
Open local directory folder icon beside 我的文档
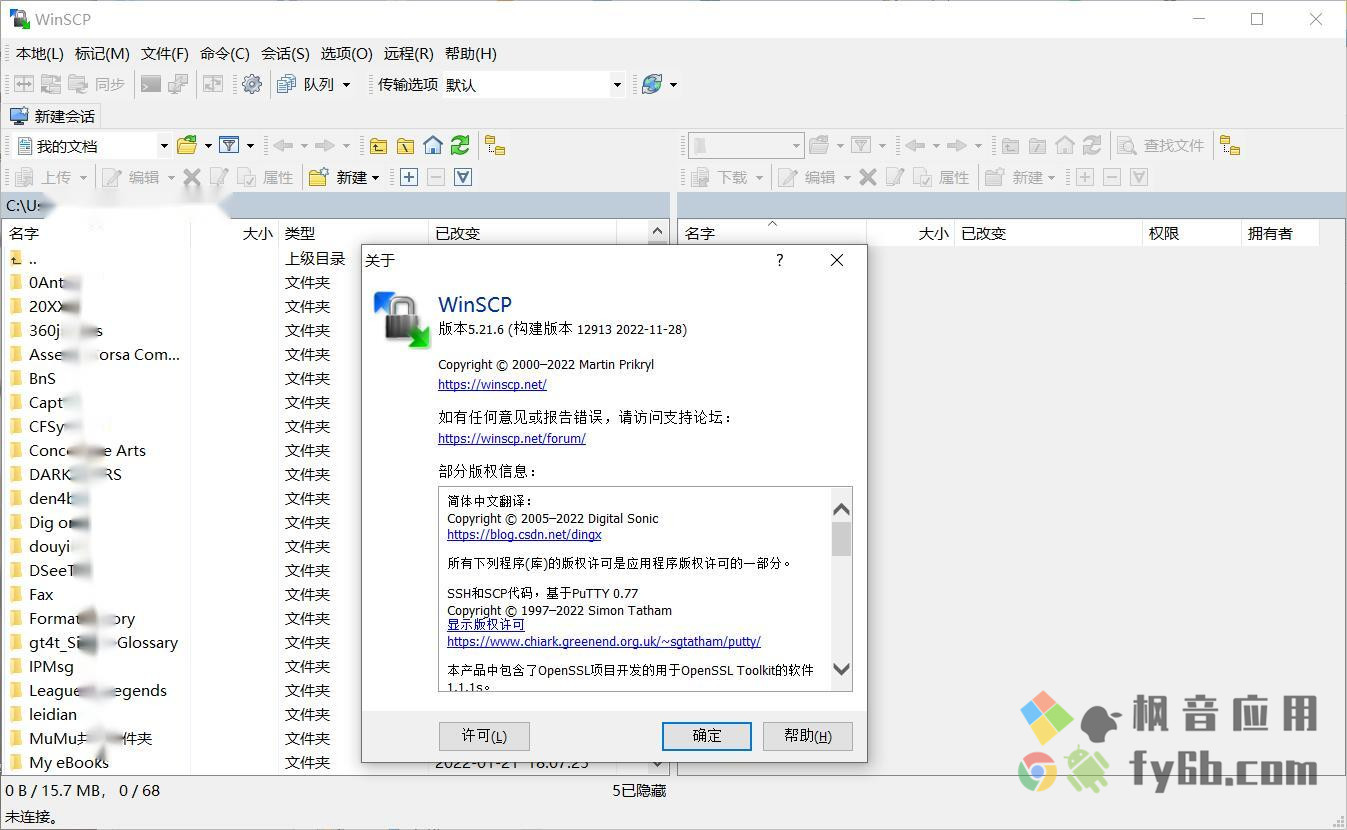(x=187, y=146)
